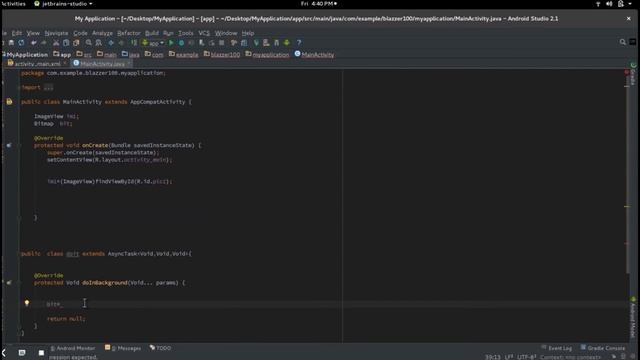Select the app breadcrumb folder
This screenshot has height=360, width=640.
pyautogui.click(x=62, y=54)
